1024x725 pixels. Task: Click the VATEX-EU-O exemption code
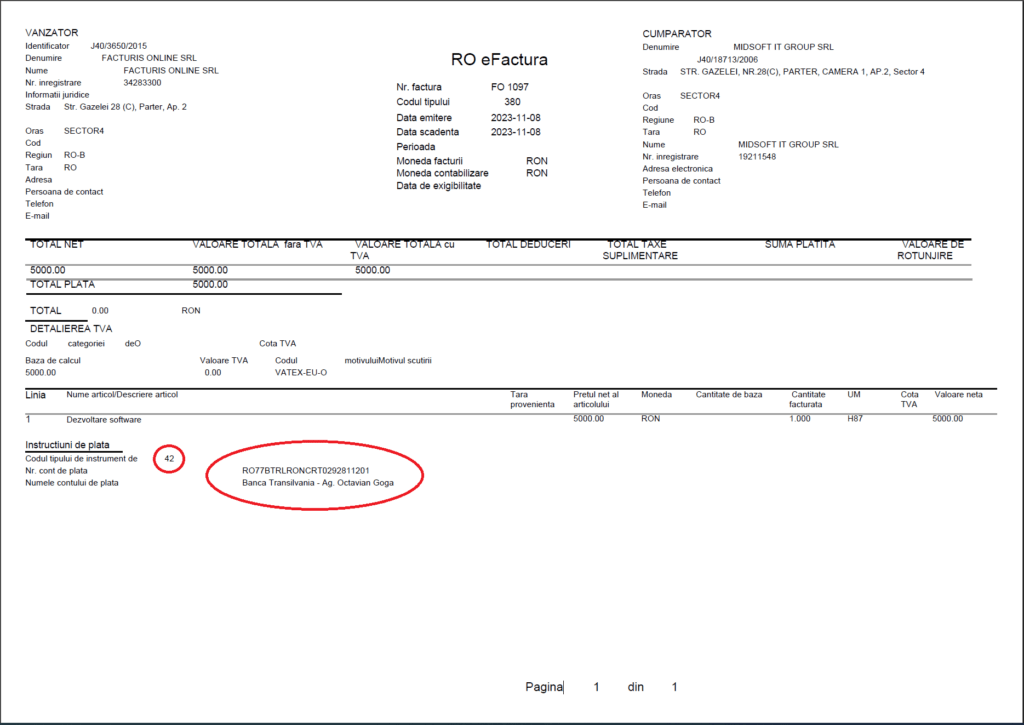[x=301, y=372]
